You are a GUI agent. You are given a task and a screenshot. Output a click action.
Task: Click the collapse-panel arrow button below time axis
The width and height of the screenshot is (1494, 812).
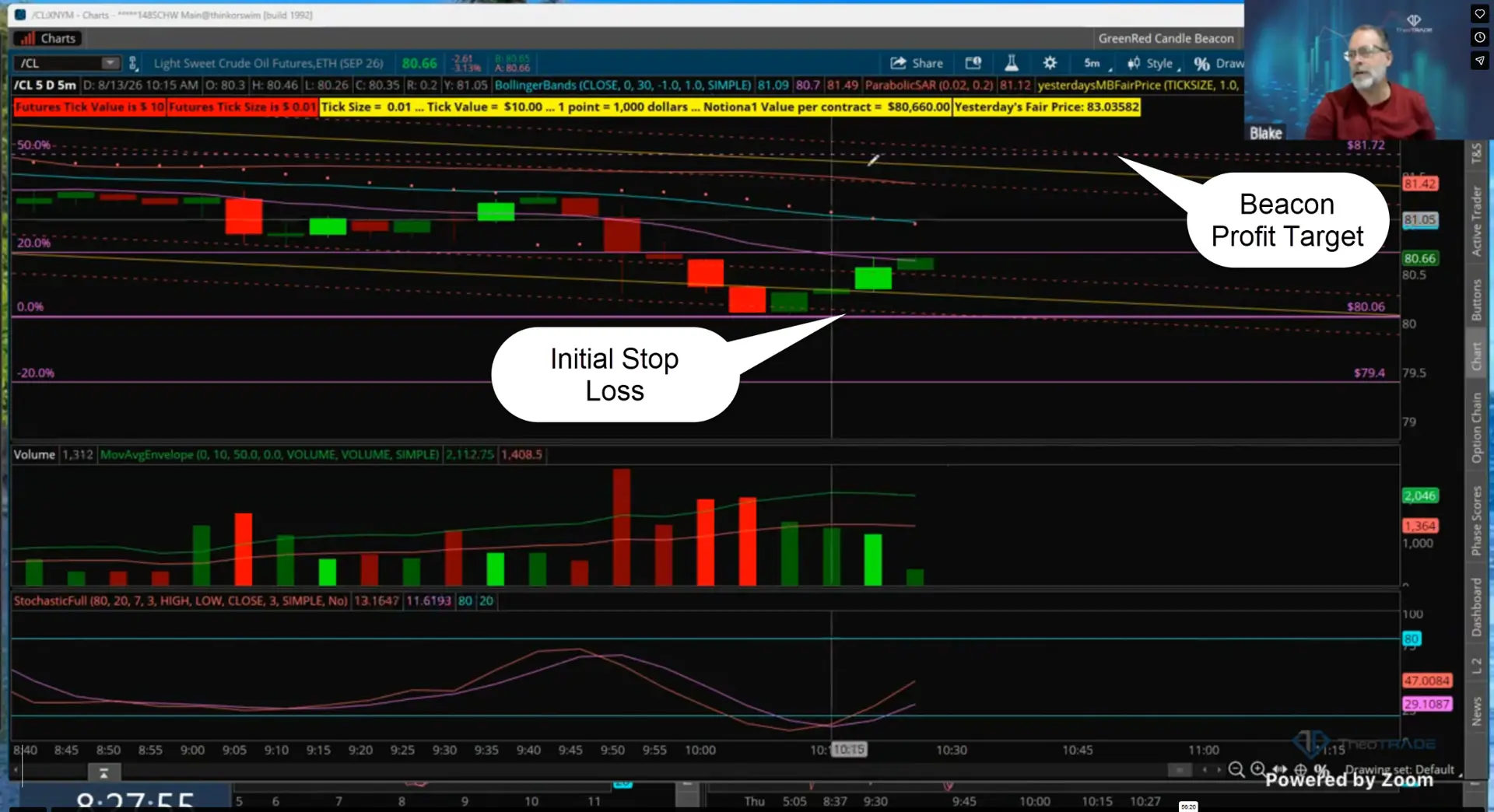[x=103, y=772]
